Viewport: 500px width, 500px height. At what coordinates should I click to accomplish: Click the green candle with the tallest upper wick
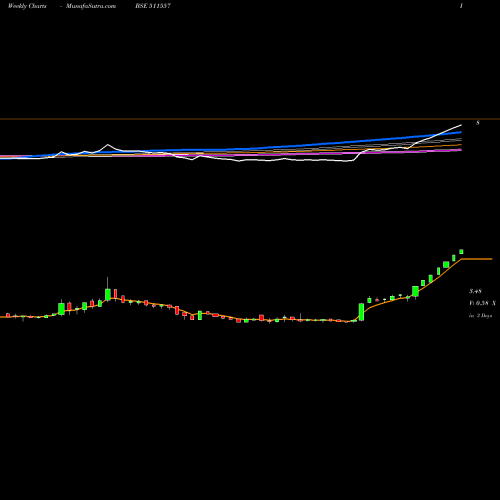tap(108, 294)
